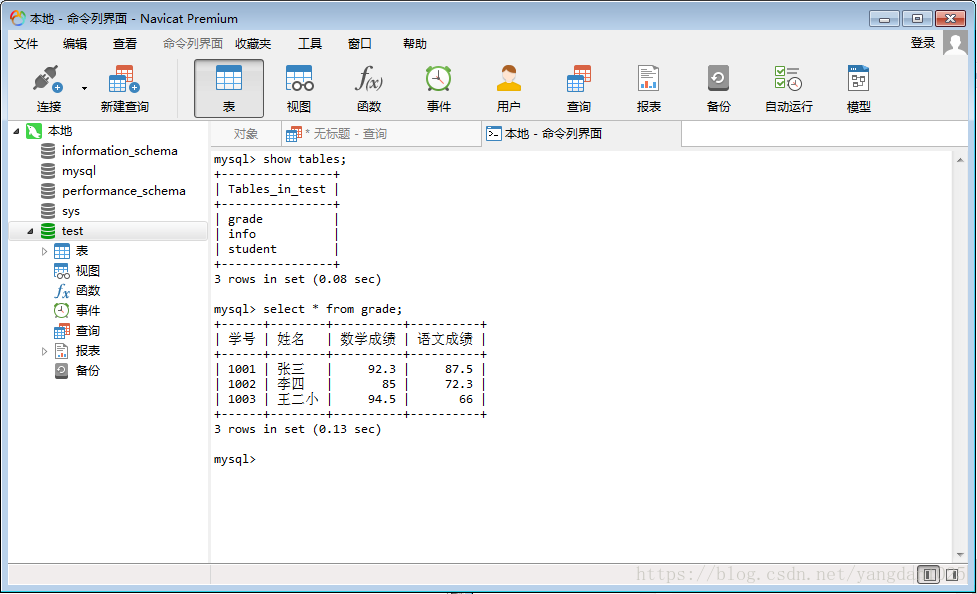Switch to the 对象 tab
This screenshot has height=594, width=977.
pos(243,133)
